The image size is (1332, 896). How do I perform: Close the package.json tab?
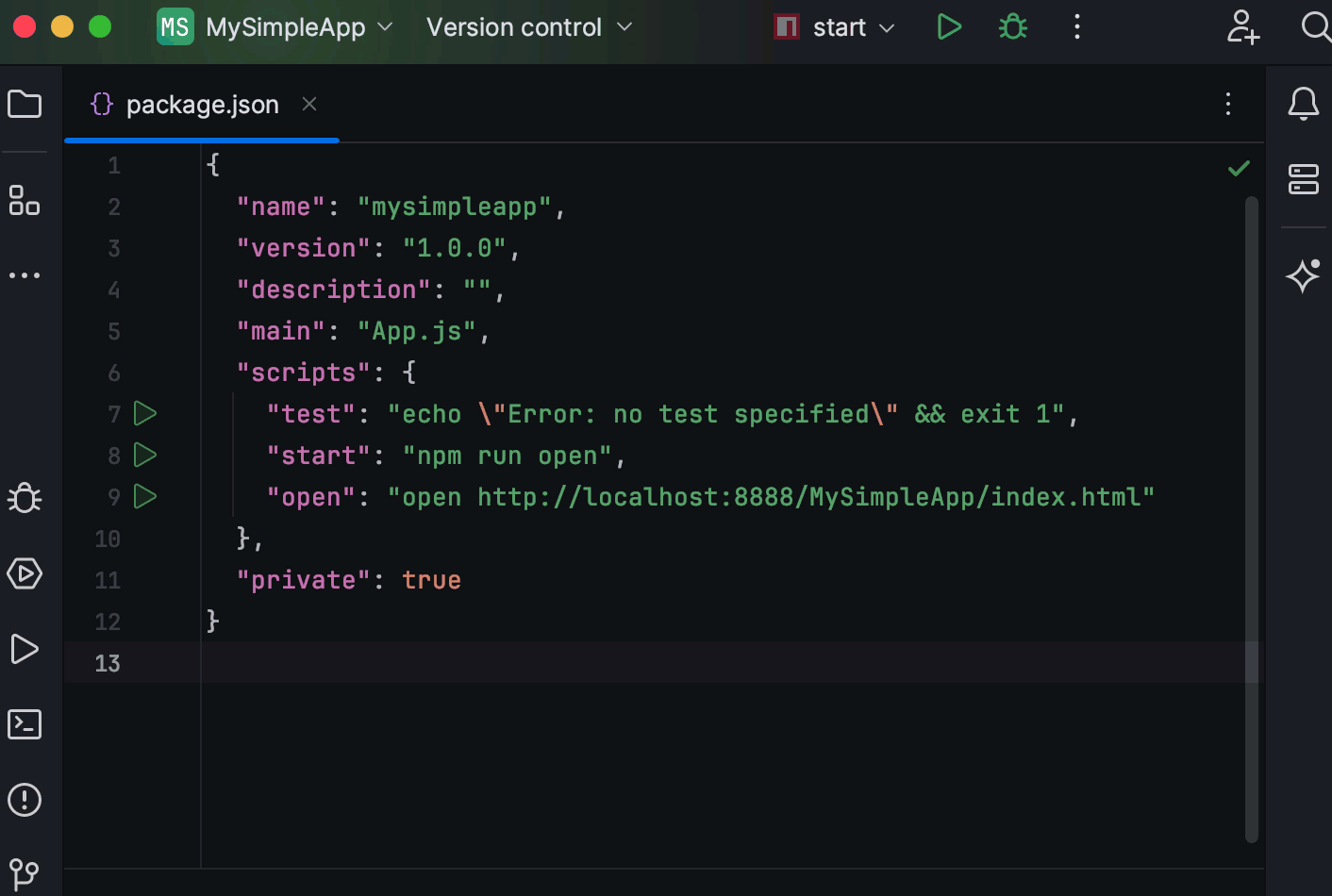point(309,104)
